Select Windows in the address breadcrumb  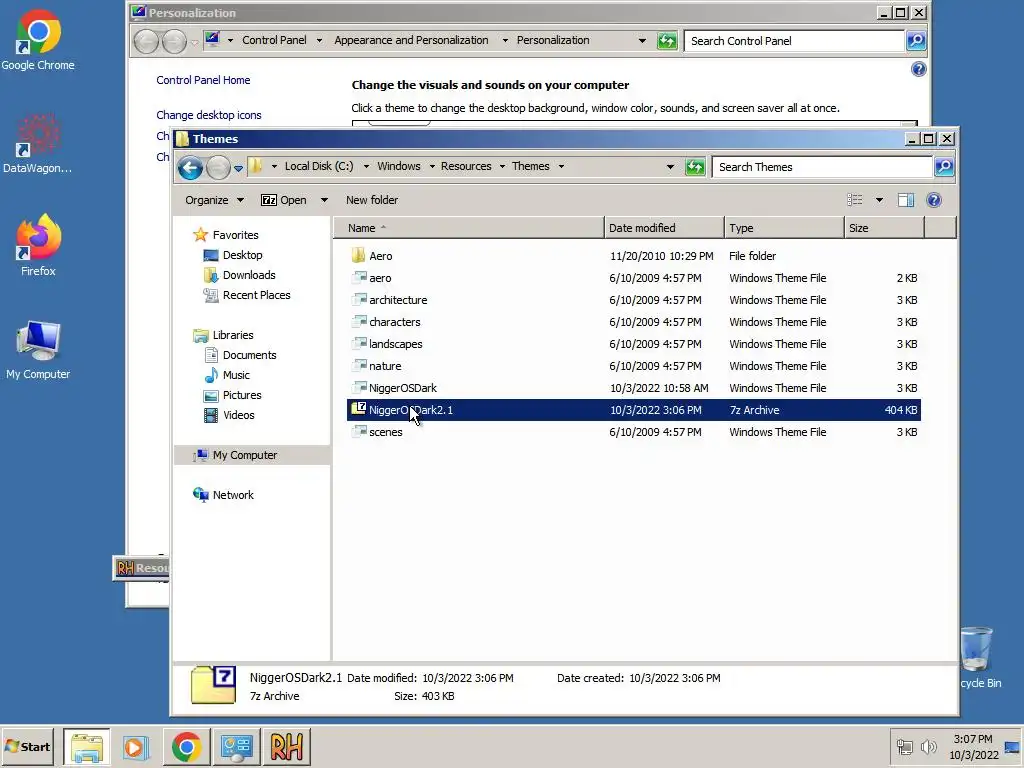point(398,166)
